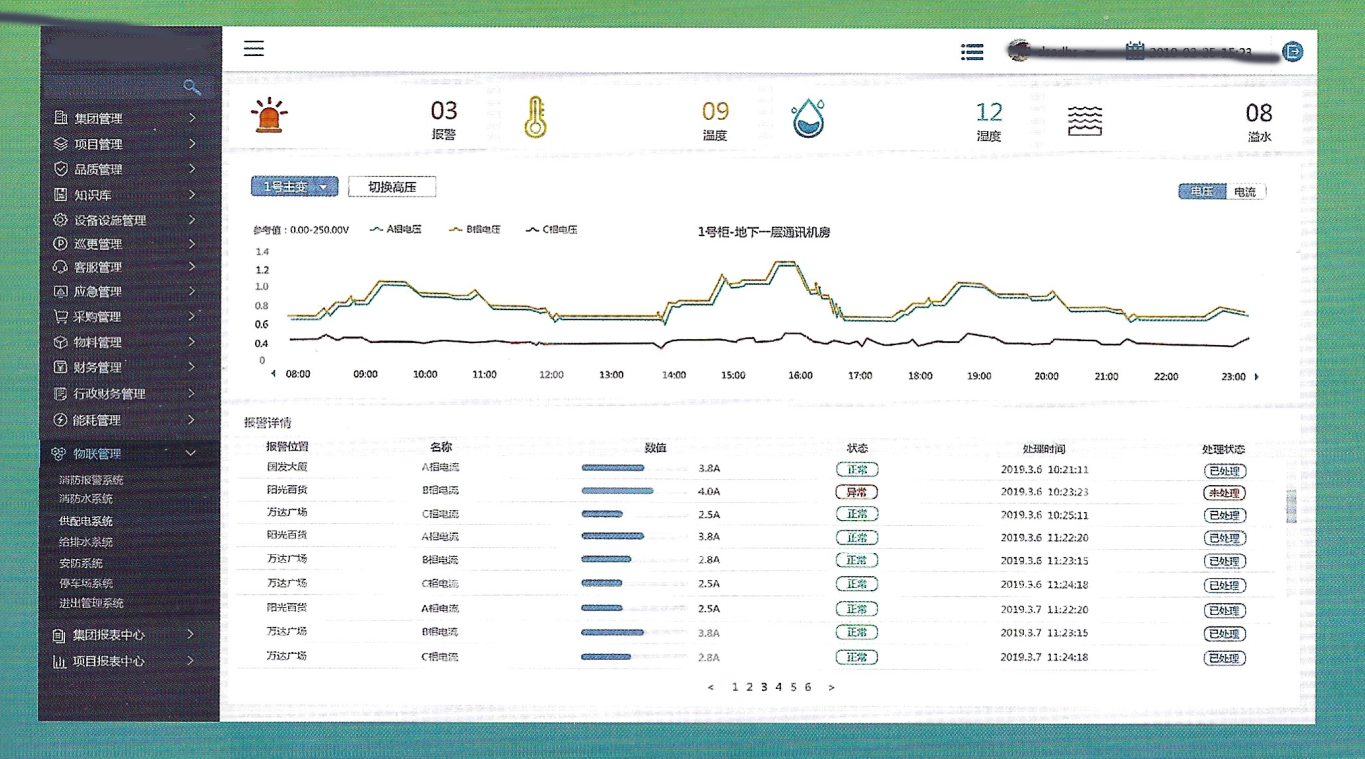Click the 财务管理 yen icon
1365x759 pixels.
tap(61, 367)
